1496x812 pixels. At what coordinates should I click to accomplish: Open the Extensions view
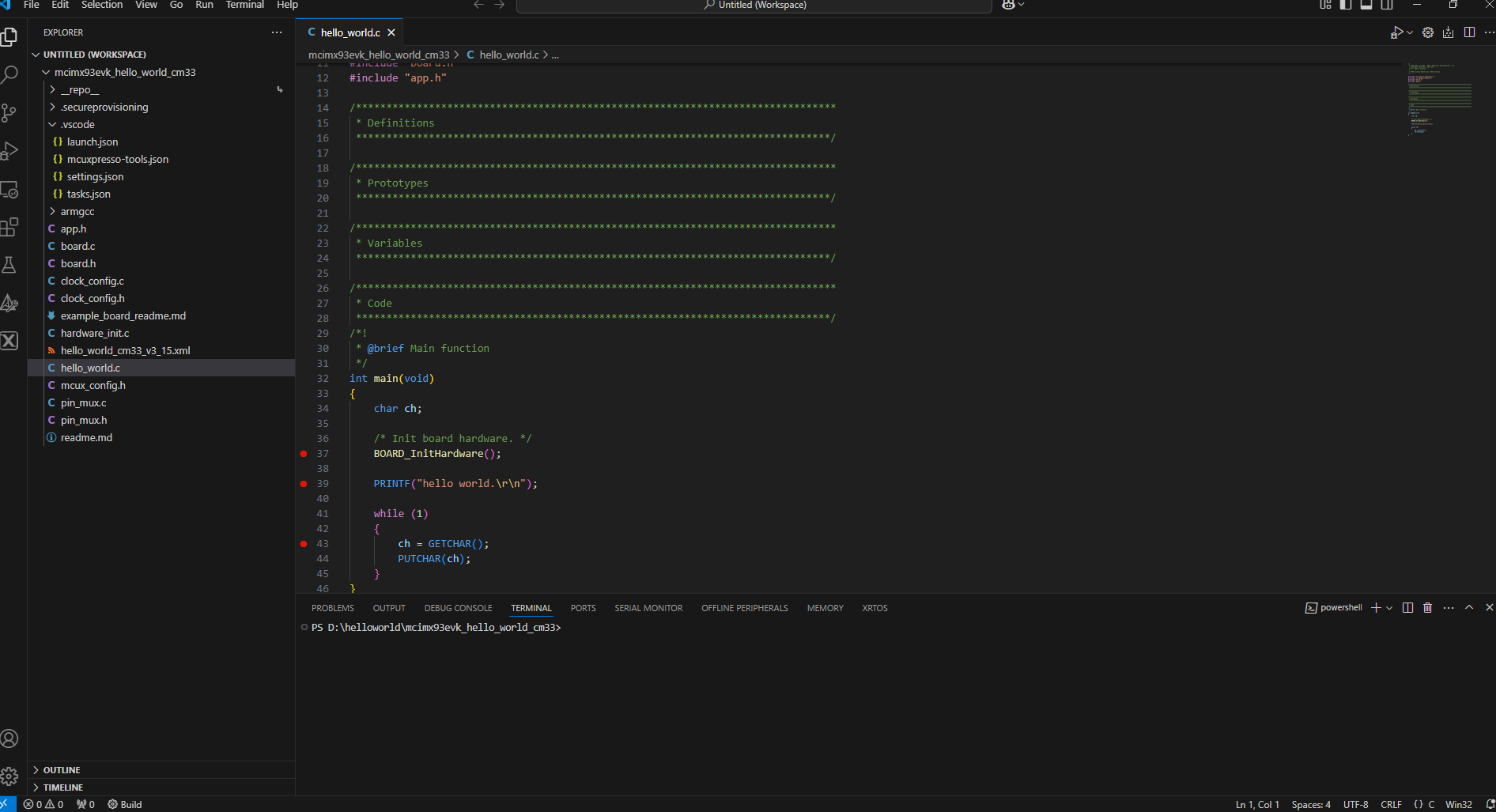pyautogui.click(x=9, y=228)
